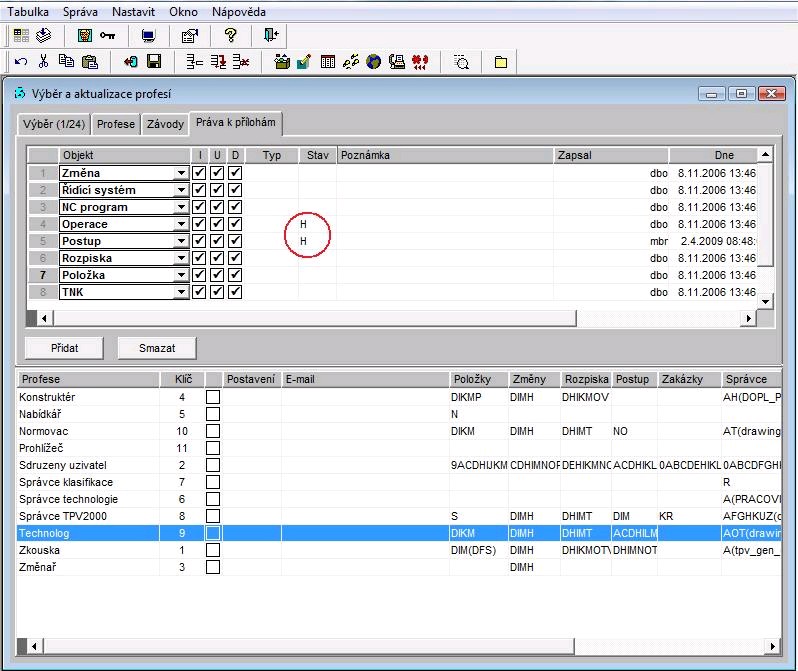
Task: Click the delete row icon with red X
Action: (241, 62)
